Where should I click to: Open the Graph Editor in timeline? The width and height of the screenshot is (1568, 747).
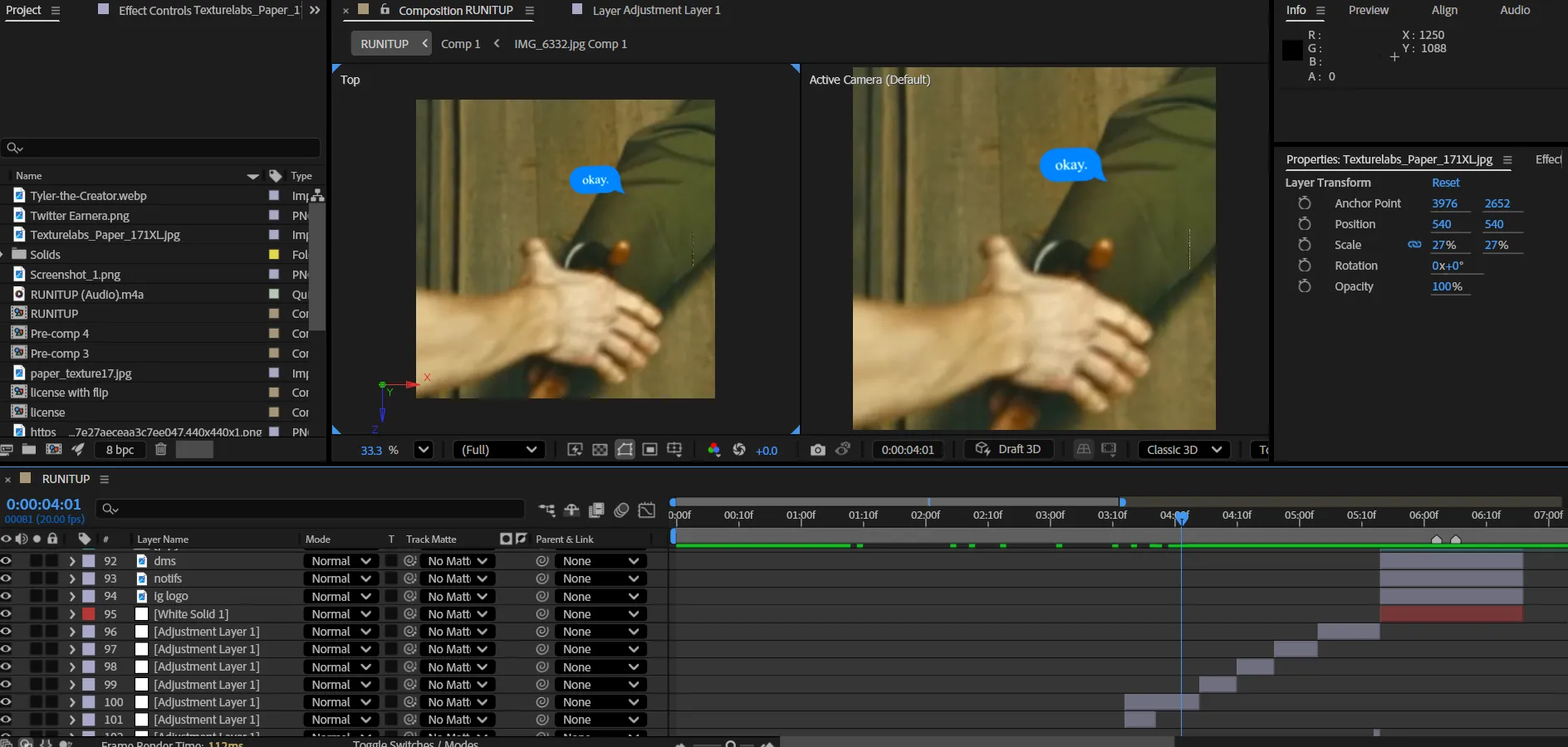pos(647,510)
